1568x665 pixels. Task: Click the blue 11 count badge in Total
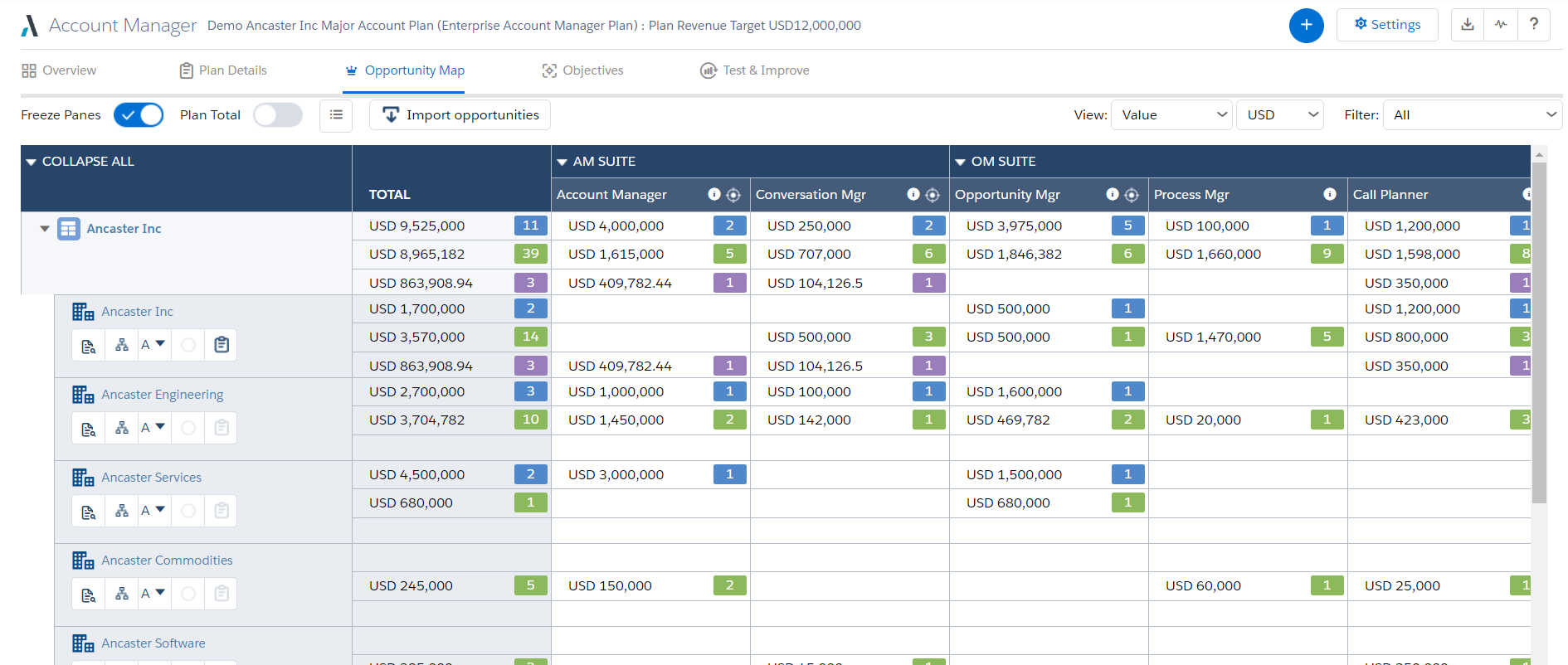coord(531,226)
